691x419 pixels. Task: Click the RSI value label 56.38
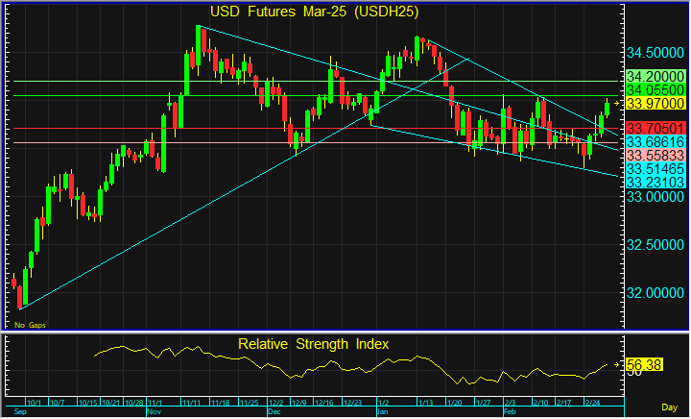tap(646, 364)
